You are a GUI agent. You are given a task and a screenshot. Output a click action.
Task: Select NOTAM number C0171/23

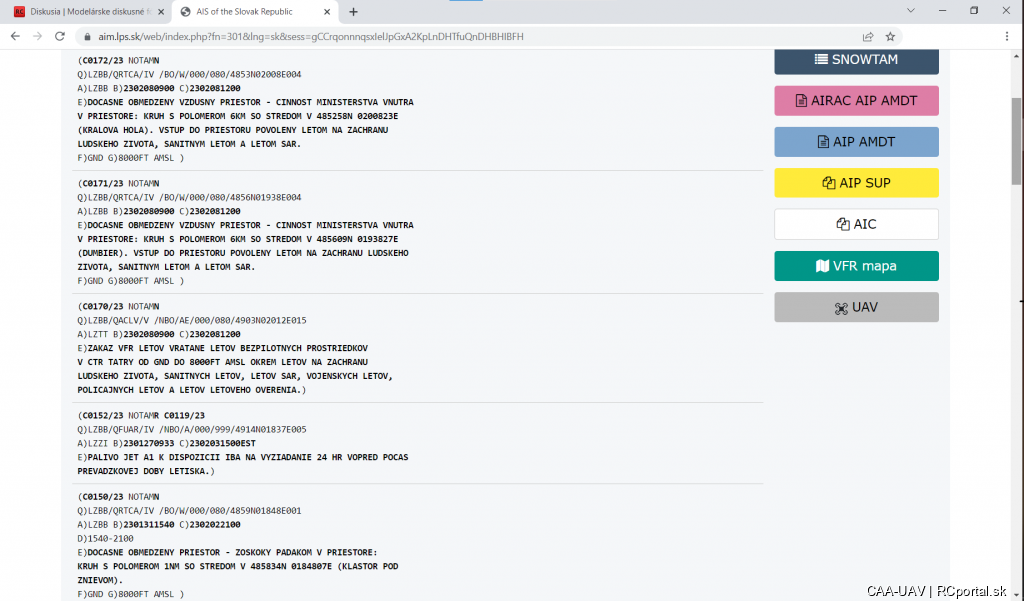(103, 184)
